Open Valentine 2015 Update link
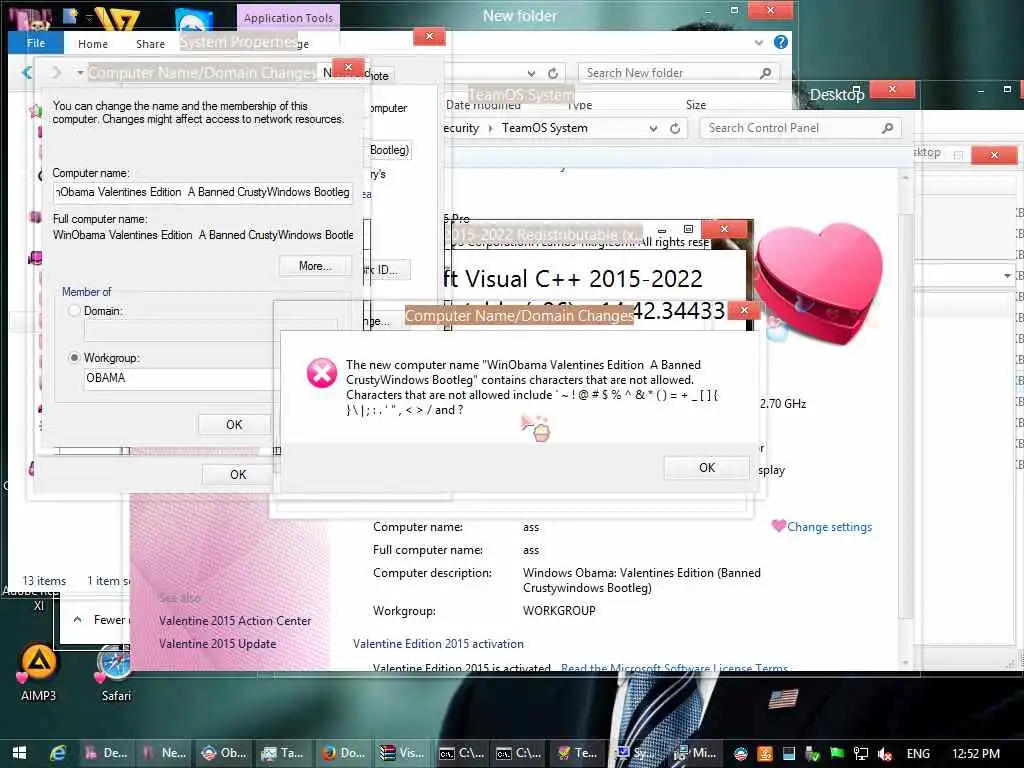The image size is (1024, 768). click(x=217, y=644)
